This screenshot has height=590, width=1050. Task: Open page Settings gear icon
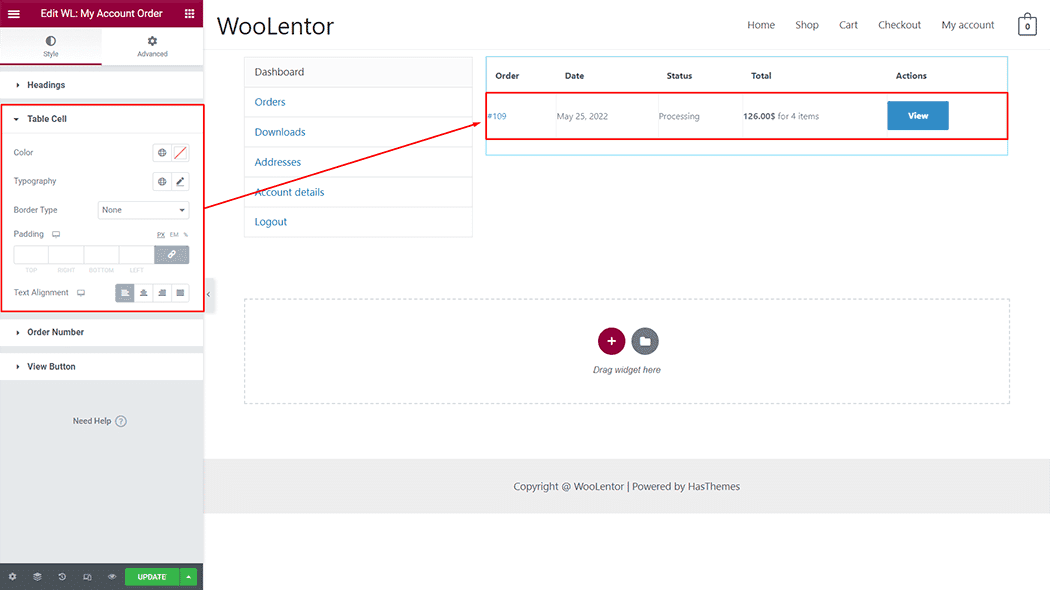tap(12, 577)
